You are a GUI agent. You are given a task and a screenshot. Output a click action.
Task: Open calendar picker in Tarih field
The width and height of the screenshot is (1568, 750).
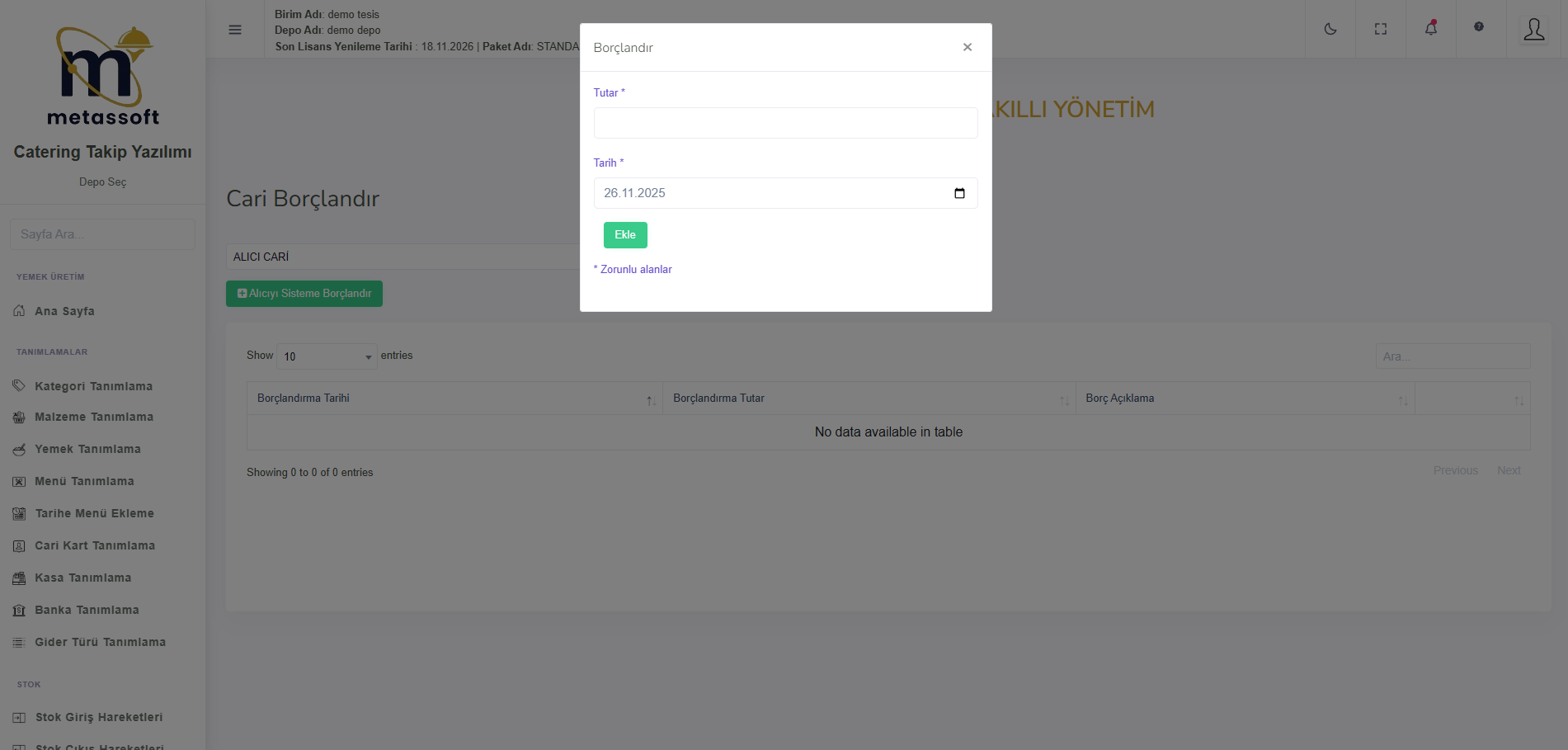tap(959, 193)
